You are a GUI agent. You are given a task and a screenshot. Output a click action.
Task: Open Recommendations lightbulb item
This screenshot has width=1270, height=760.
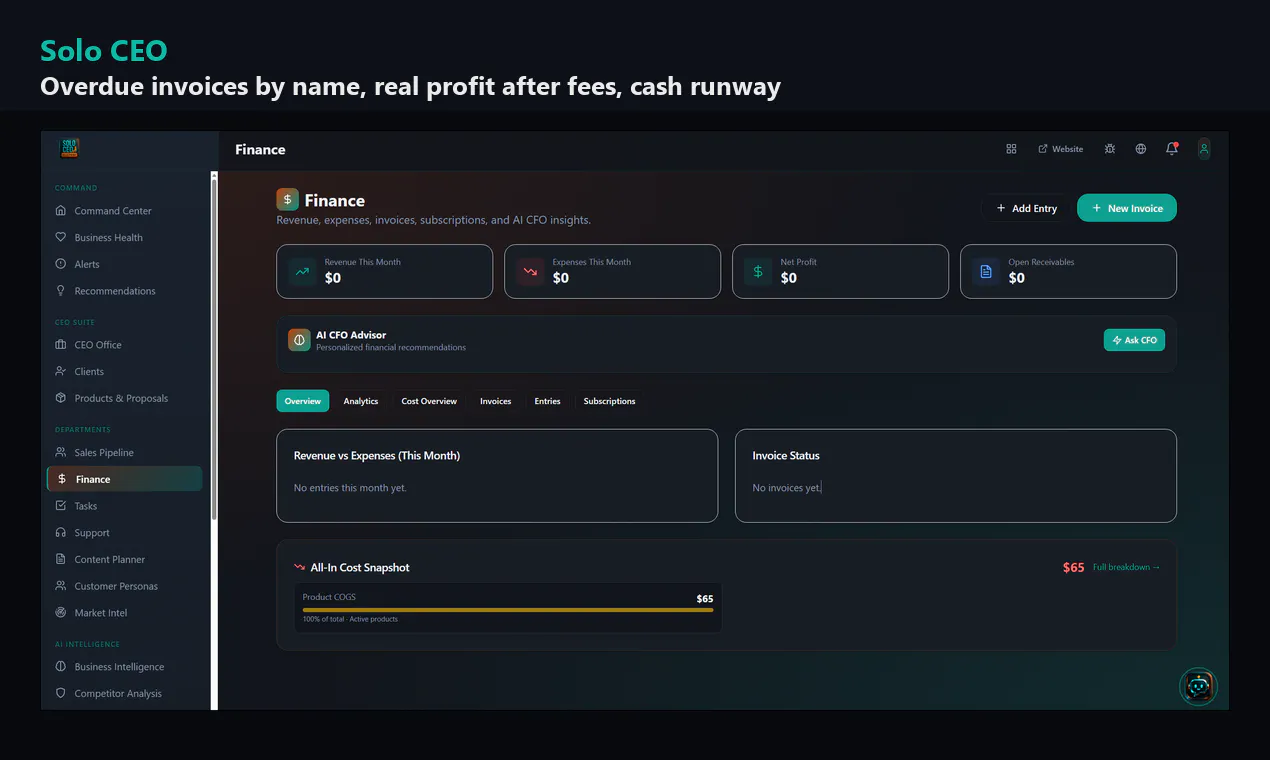(x=124, y=291)
